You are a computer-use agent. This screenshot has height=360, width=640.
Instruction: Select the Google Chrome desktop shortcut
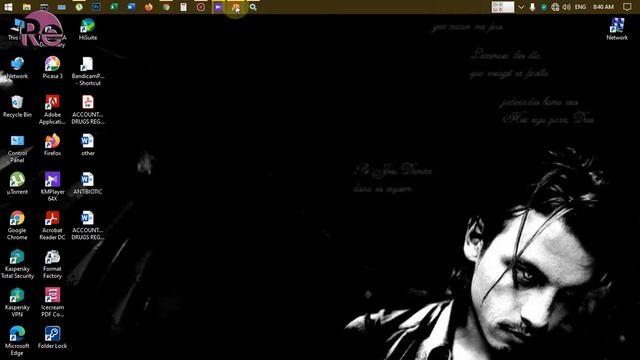click(17, 225)
